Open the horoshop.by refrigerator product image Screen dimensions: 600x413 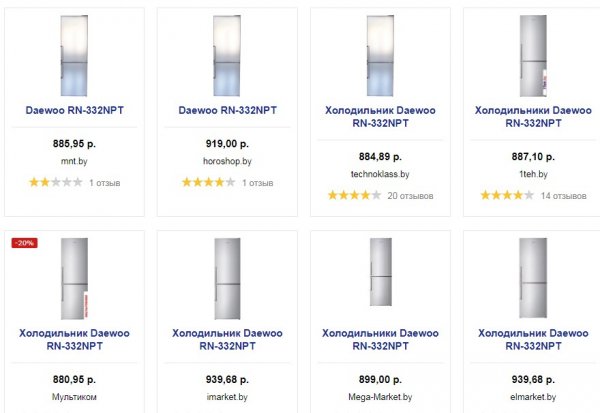226,54
